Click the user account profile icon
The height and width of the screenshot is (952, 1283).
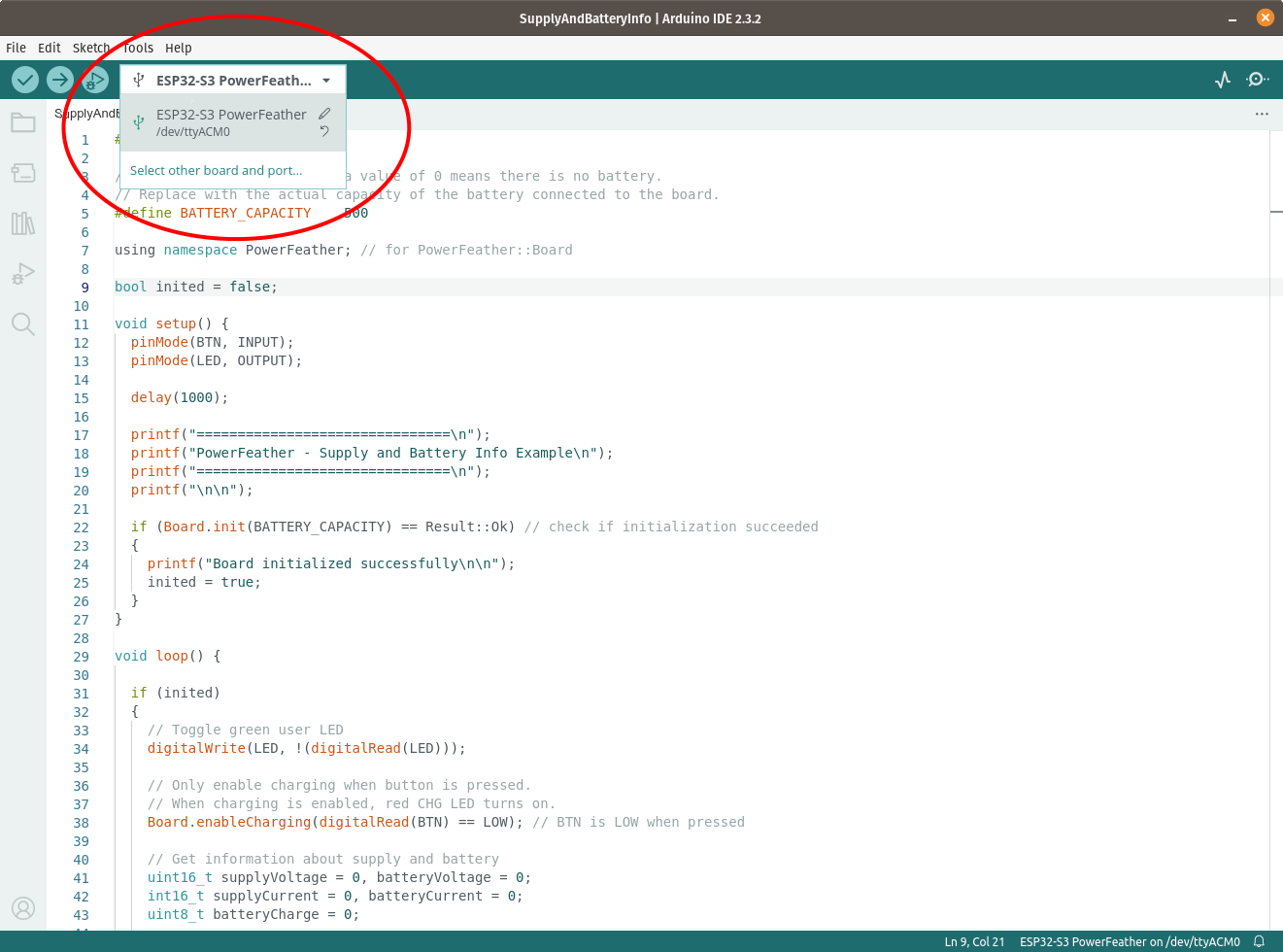point(23,908)
